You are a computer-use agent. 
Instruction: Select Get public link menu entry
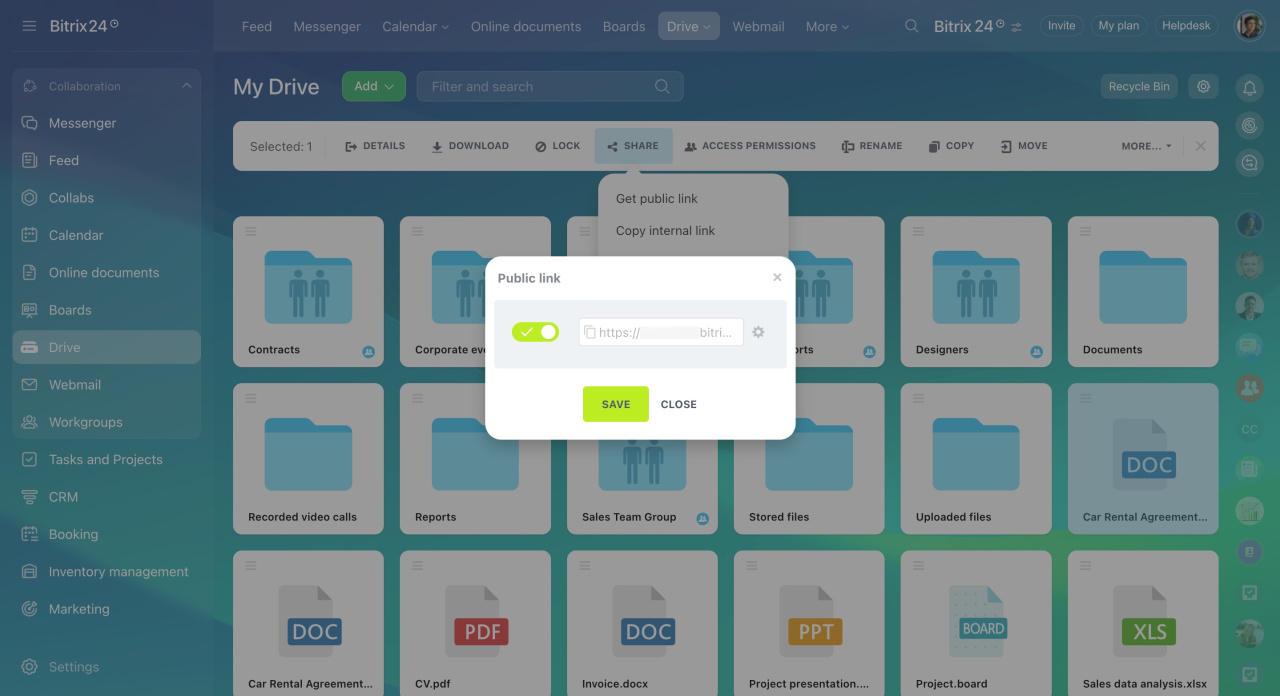(x=657, y=199)
